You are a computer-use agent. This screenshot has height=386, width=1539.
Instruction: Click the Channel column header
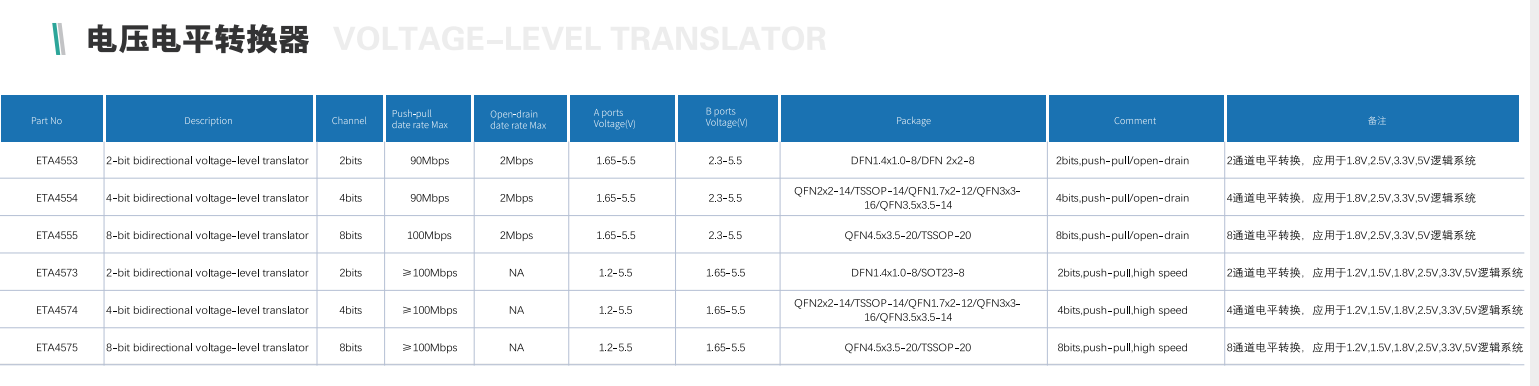pyautogui.click(x=349, y=119)
